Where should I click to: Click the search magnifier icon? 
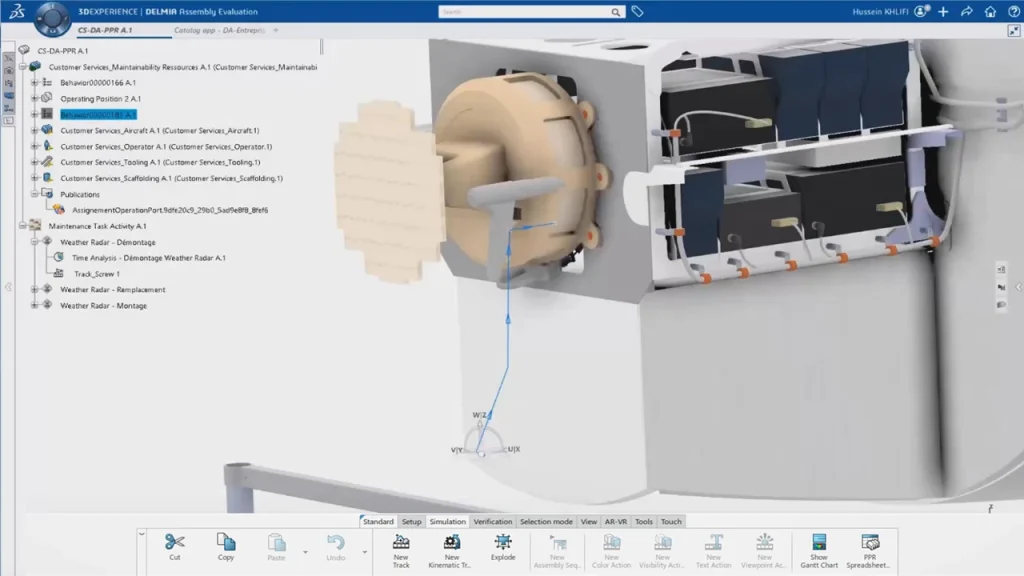pyautogui.click(x=615, y=12)
